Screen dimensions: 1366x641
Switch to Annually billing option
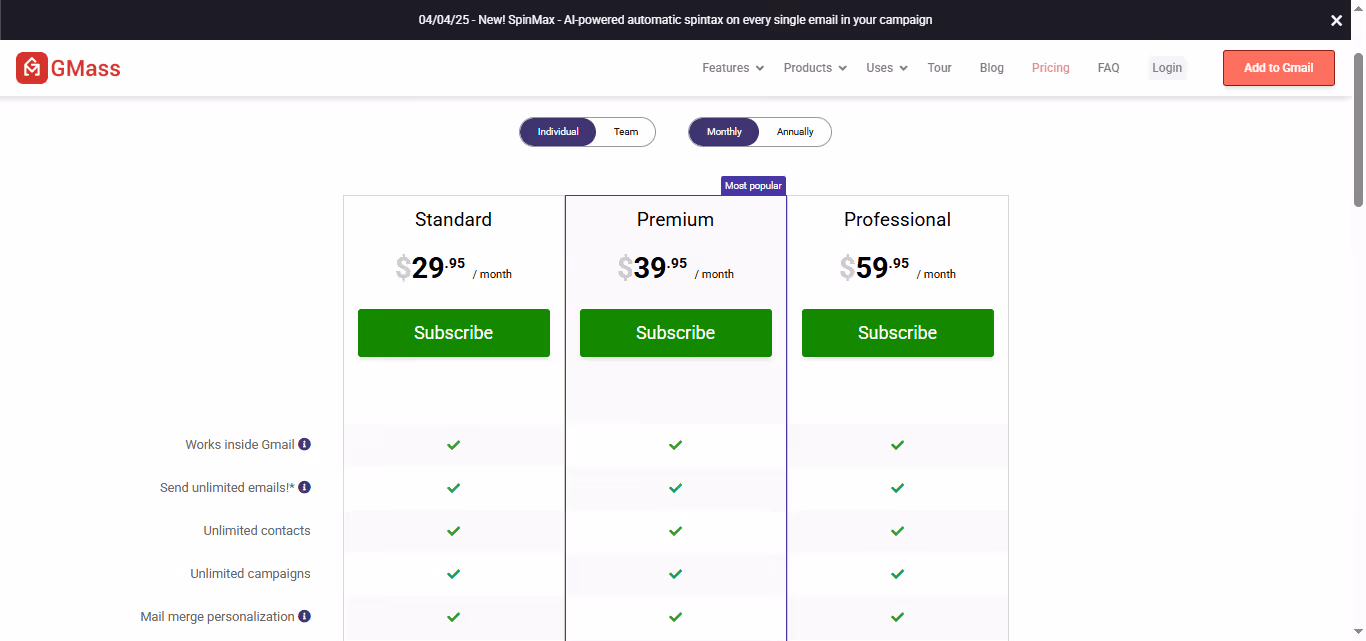click(795, 132)
